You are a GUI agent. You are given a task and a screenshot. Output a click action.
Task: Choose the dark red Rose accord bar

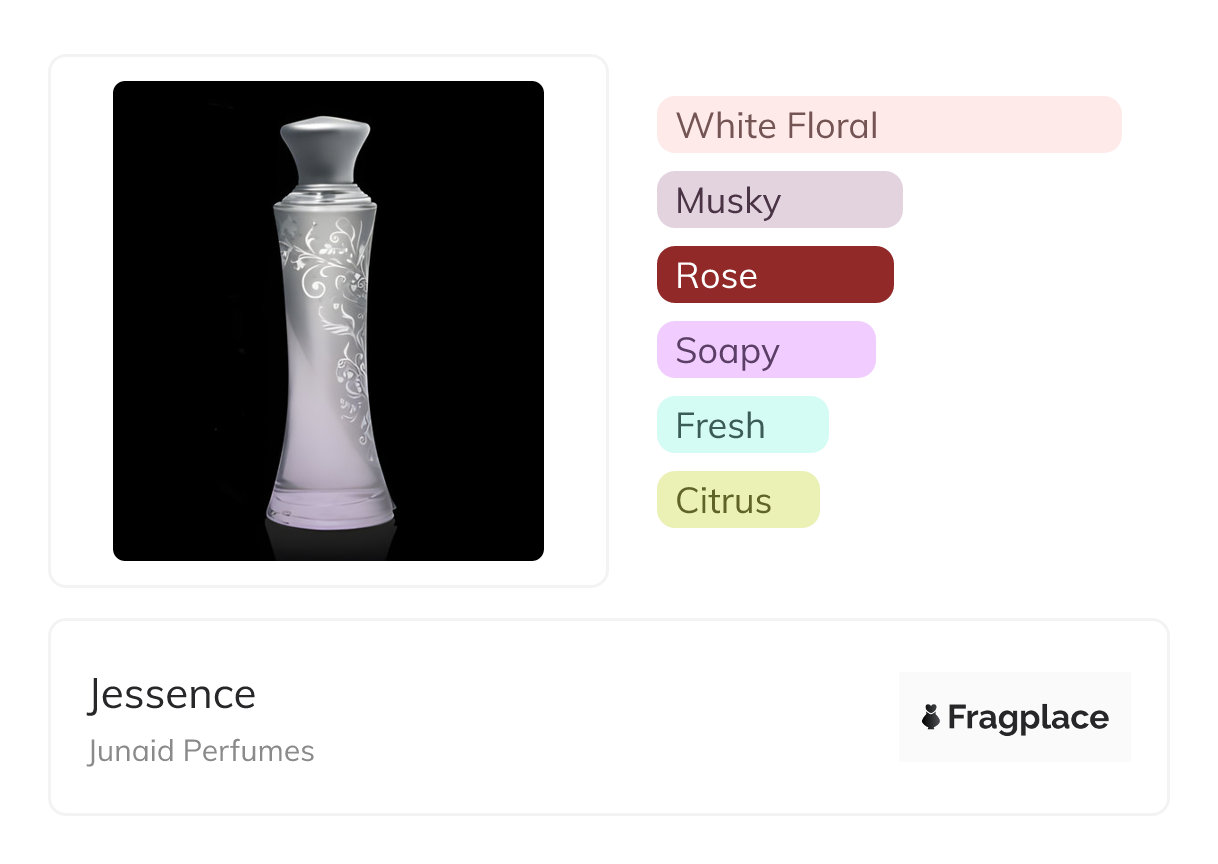click(x=774, y=275)
